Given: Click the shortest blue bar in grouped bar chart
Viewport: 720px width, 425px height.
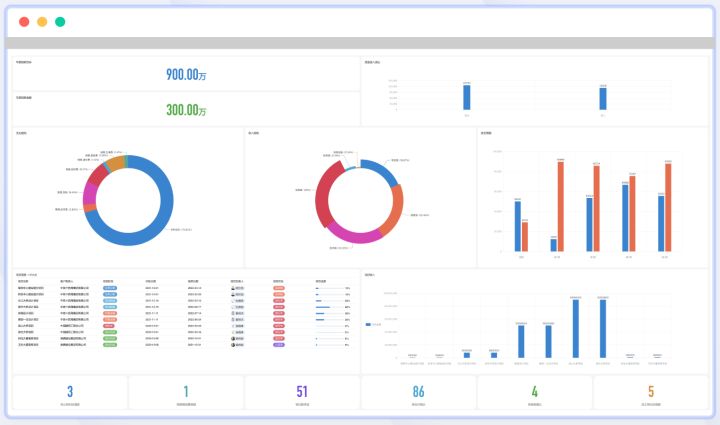Looking at the screenshot, I should pos(553,244).
